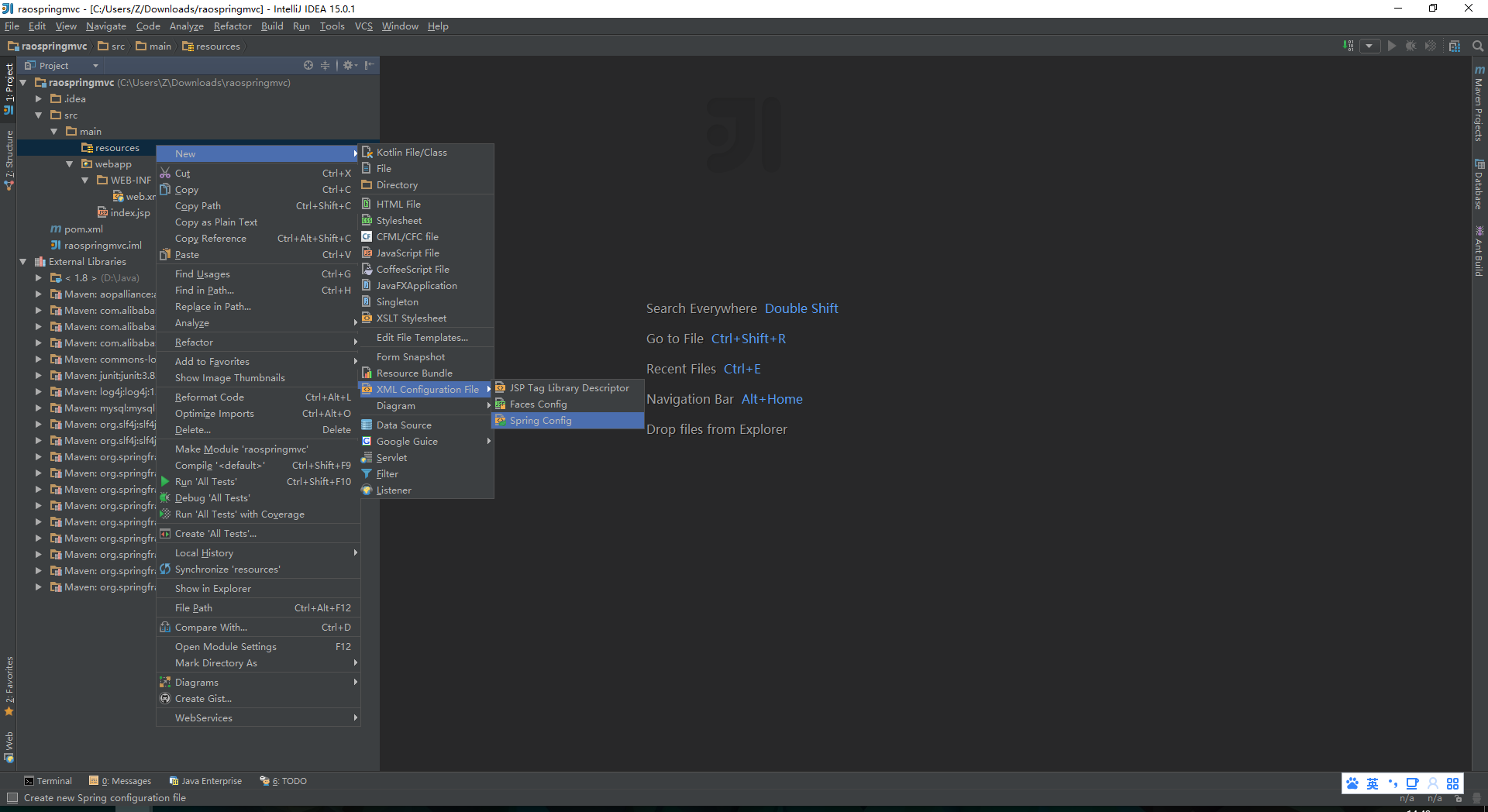Viewport: 1488px width, 812px height.
Task: Open XML Configuration File submenu
Action: click(x=426, y=390)
